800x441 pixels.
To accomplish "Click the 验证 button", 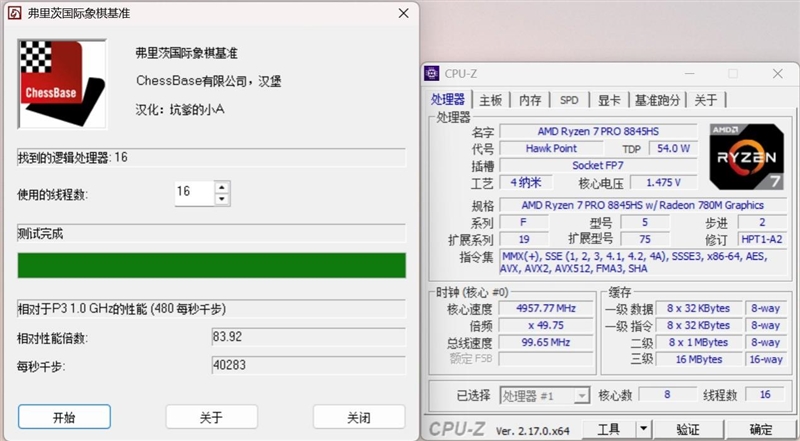I will coord(688,429).
